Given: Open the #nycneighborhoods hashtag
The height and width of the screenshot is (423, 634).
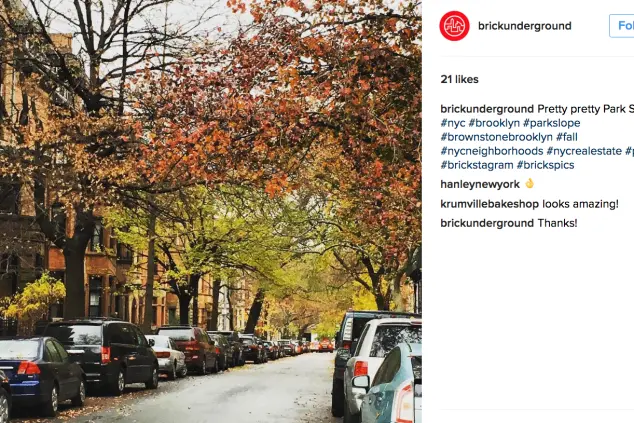Looking at the screenshot, I should coord(492,151).
